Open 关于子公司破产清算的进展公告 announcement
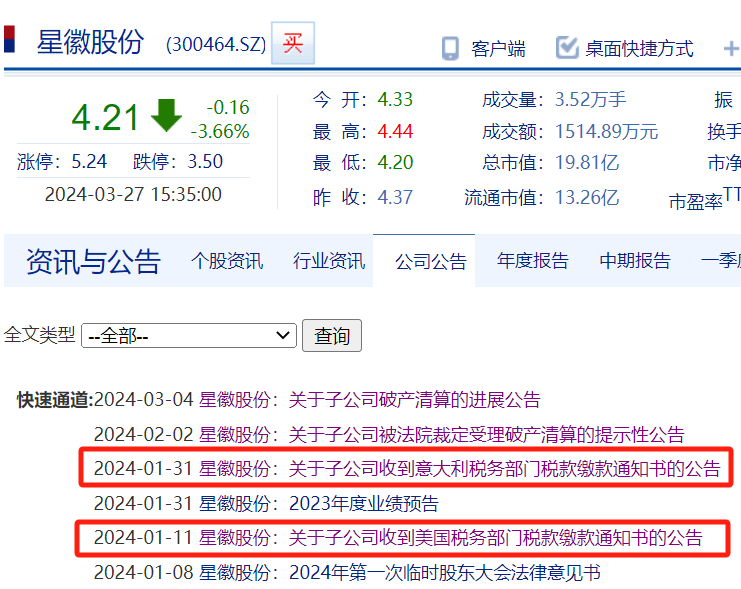This screenshot has height=589, width=741. (x=414, y=400)
